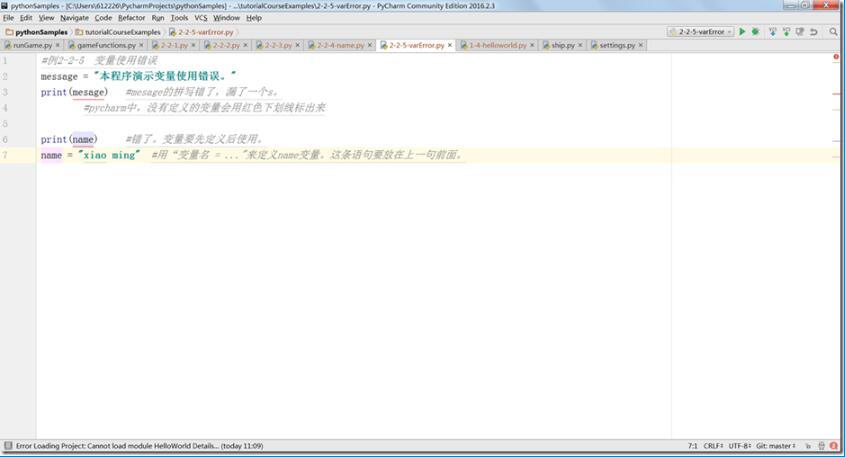Viewport: 845px width, 457px height.
Task: Open the Run menu
Action: (157, 18)
